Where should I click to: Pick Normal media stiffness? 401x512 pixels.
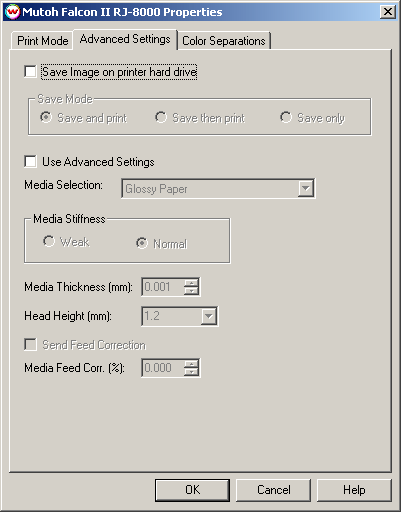[x=142, y=243]
